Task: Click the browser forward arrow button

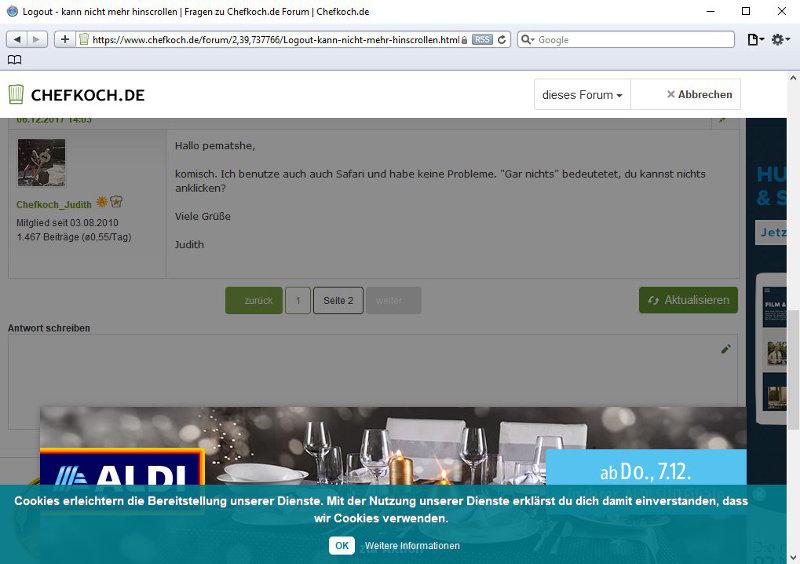Action: 37,39
